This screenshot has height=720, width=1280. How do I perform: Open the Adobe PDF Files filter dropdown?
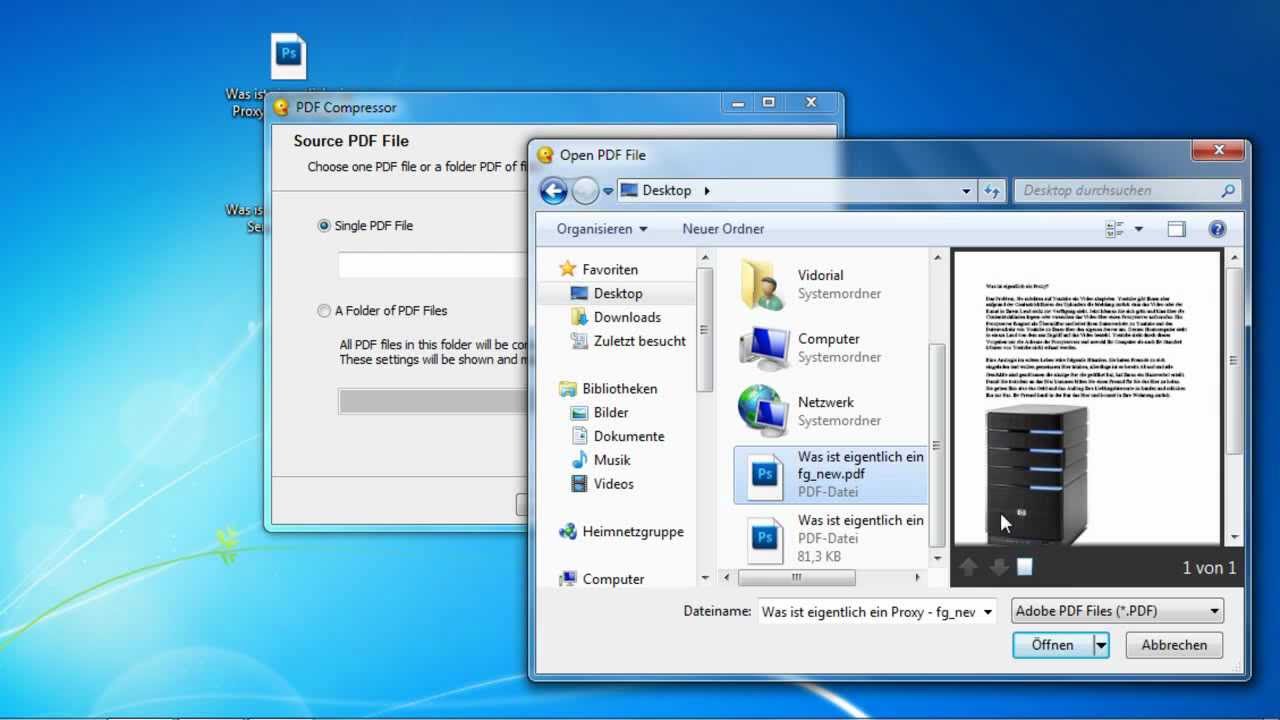(x=1118, y=611)
